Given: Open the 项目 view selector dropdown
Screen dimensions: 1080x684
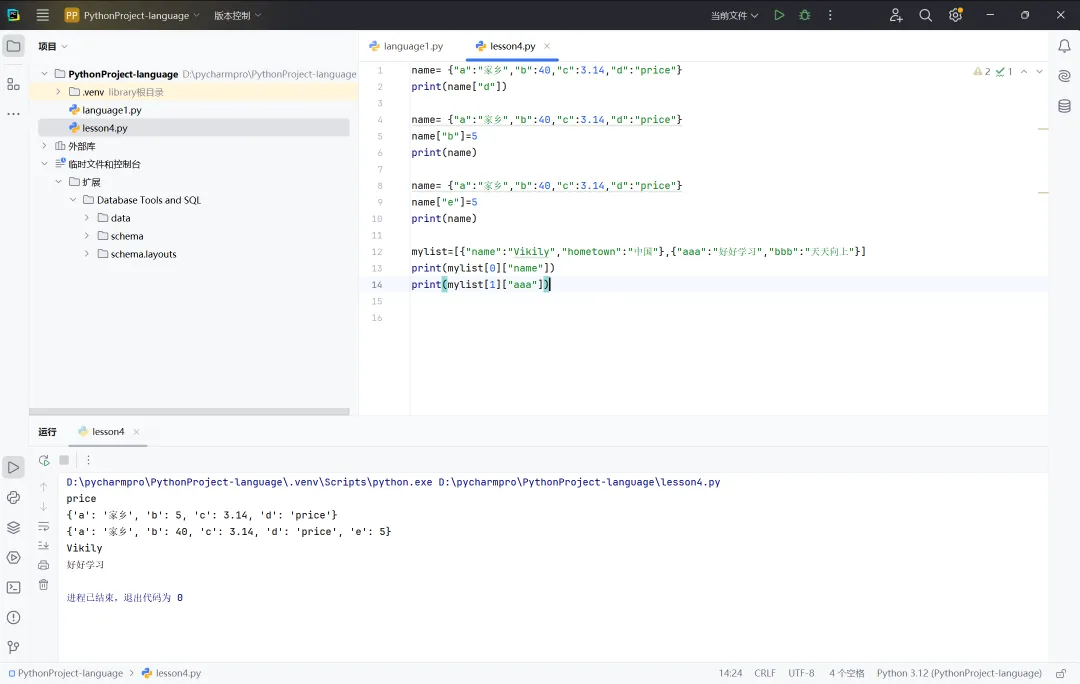Looking at the screenshot, I should [53, 46].
